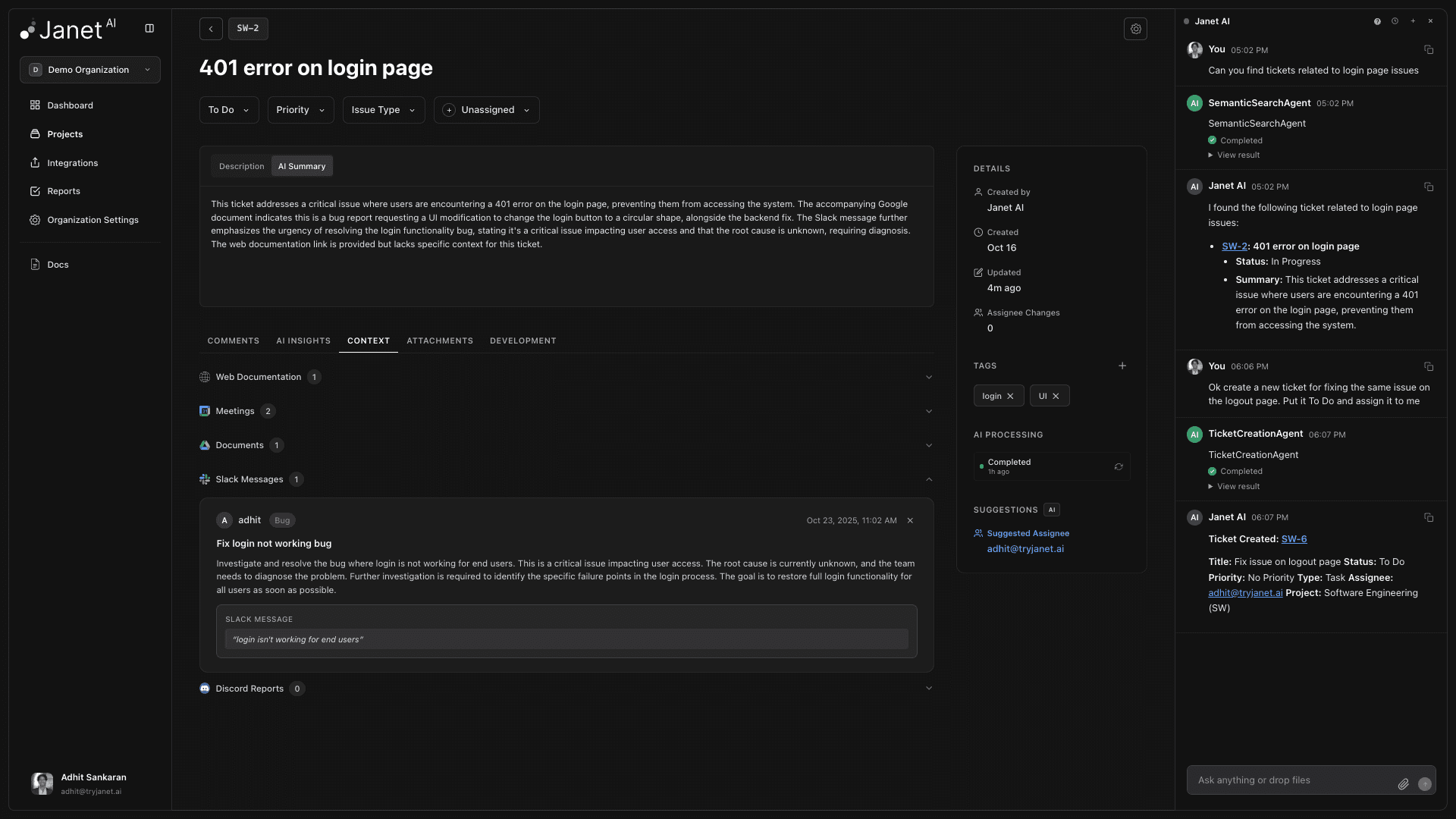Viewport: 1456px width, 819px height.
Task: Open the Priority dropdown
Action: tap(300, 110)
